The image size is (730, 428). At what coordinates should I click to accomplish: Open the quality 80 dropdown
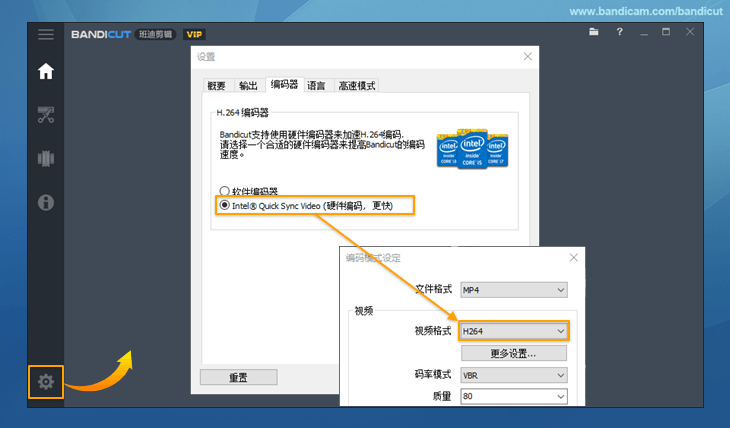tap(514, 396)
